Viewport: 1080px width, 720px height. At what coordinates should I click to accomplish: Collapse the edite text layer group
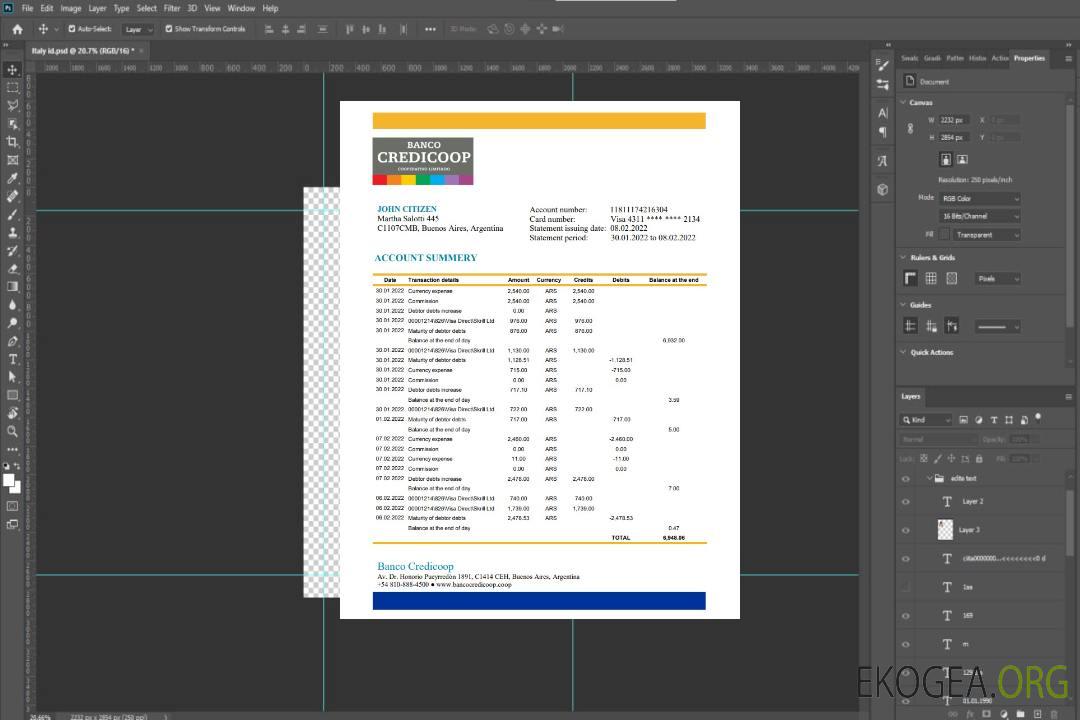(x=928, y=479)
